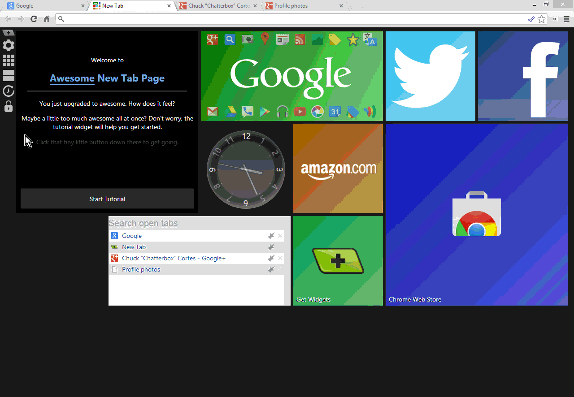This screenshot has height=397, width=574.
Task: Open Google Wallet icon in Google tile
Action: point(370,111)
